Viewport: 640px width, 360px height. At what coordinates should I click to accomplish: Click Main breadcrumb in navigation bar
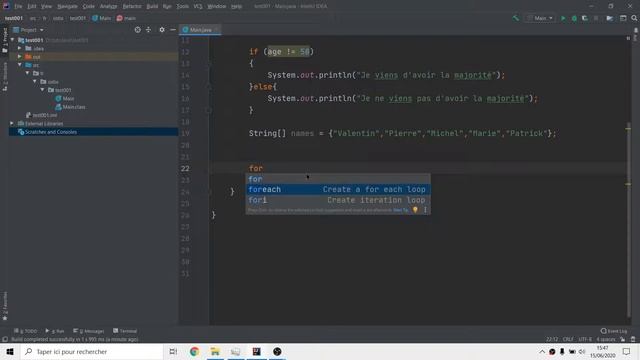(x=101, y=18)
